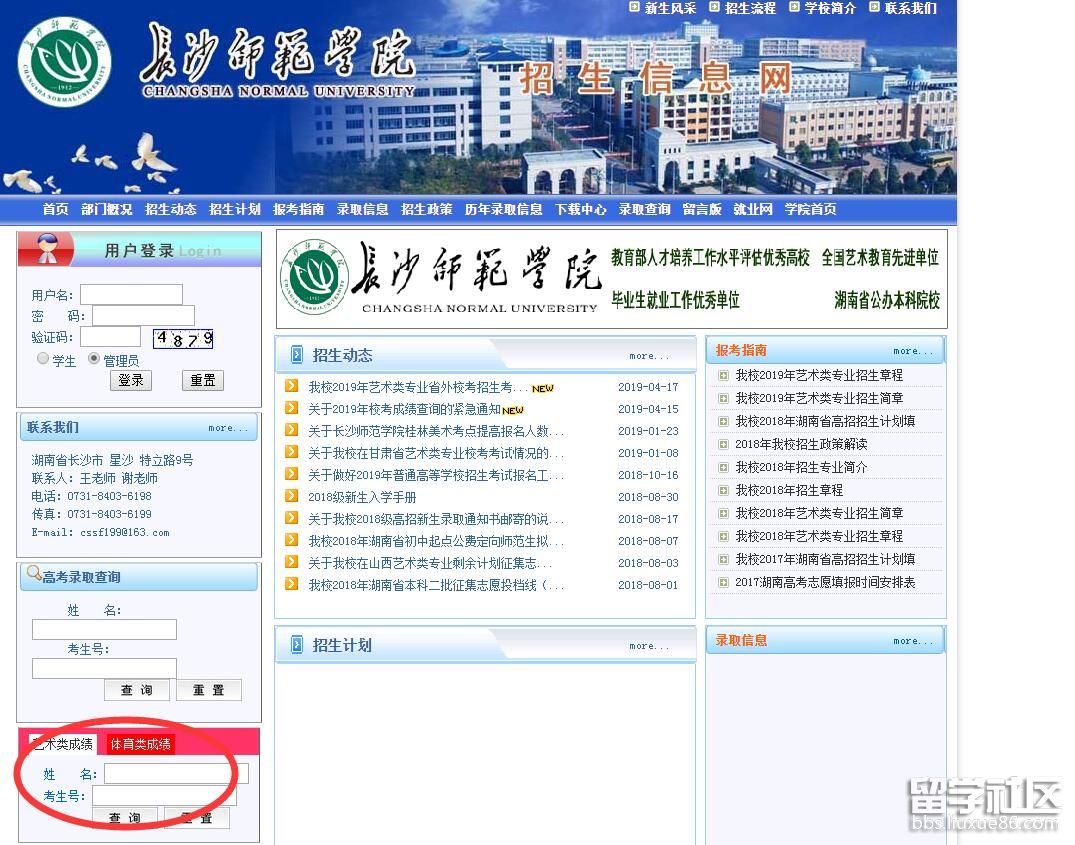1075x845 pixels.
Task: Click the magnifier icon in 高考录取查询
Action: tap(34, 575)
